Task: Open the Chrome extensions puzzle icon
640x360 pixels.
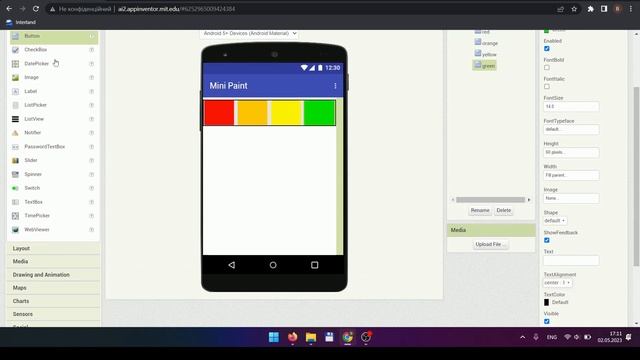Action: point(590,9)
